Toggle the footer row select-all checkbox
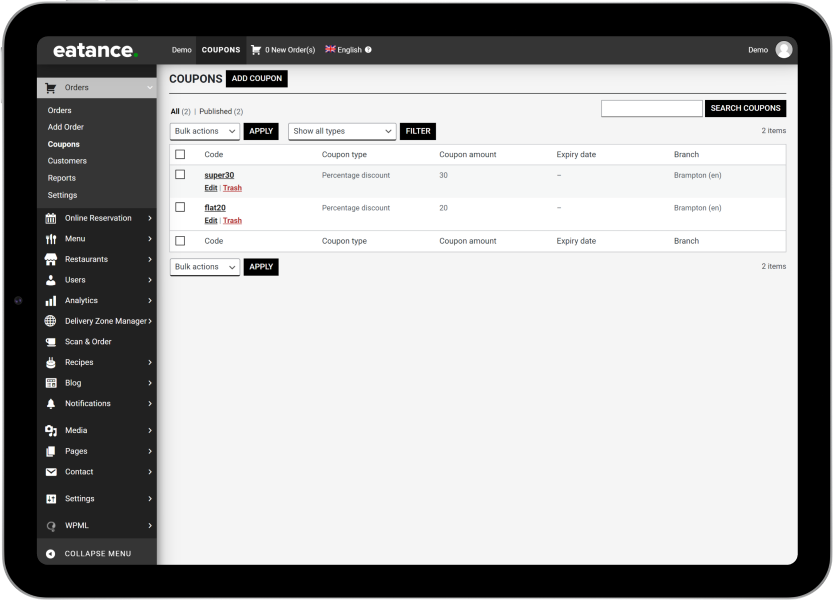This screenshot has height=600, width=833. tap(180, 241)
